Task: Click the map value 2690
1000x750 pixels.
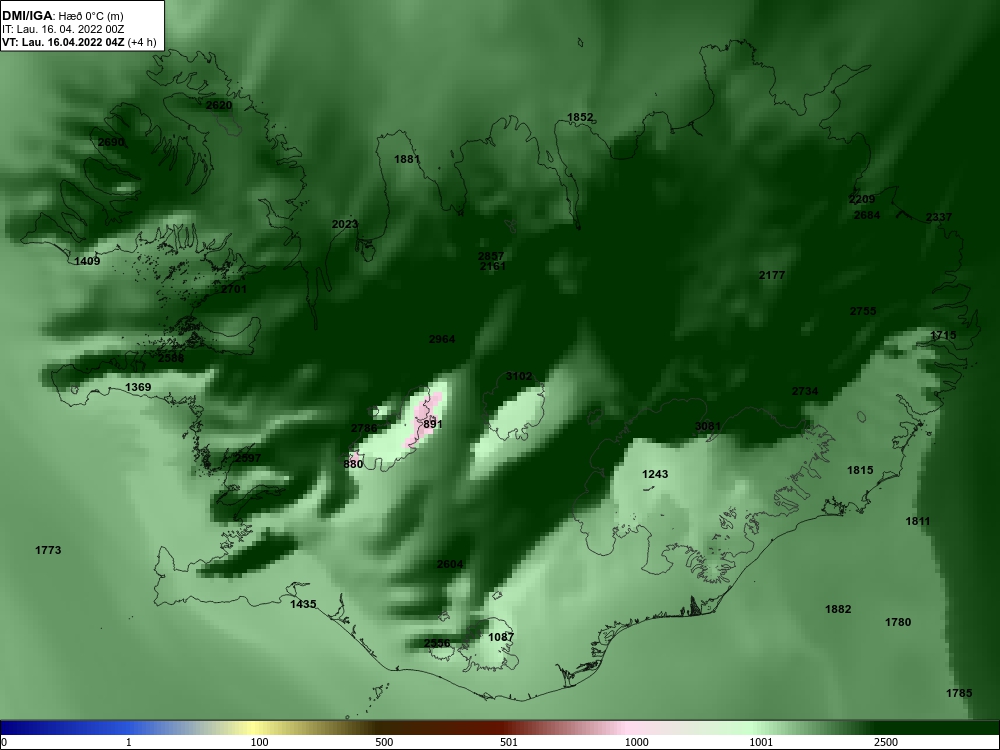Action: pyautogui.click(x=112, y=142)
